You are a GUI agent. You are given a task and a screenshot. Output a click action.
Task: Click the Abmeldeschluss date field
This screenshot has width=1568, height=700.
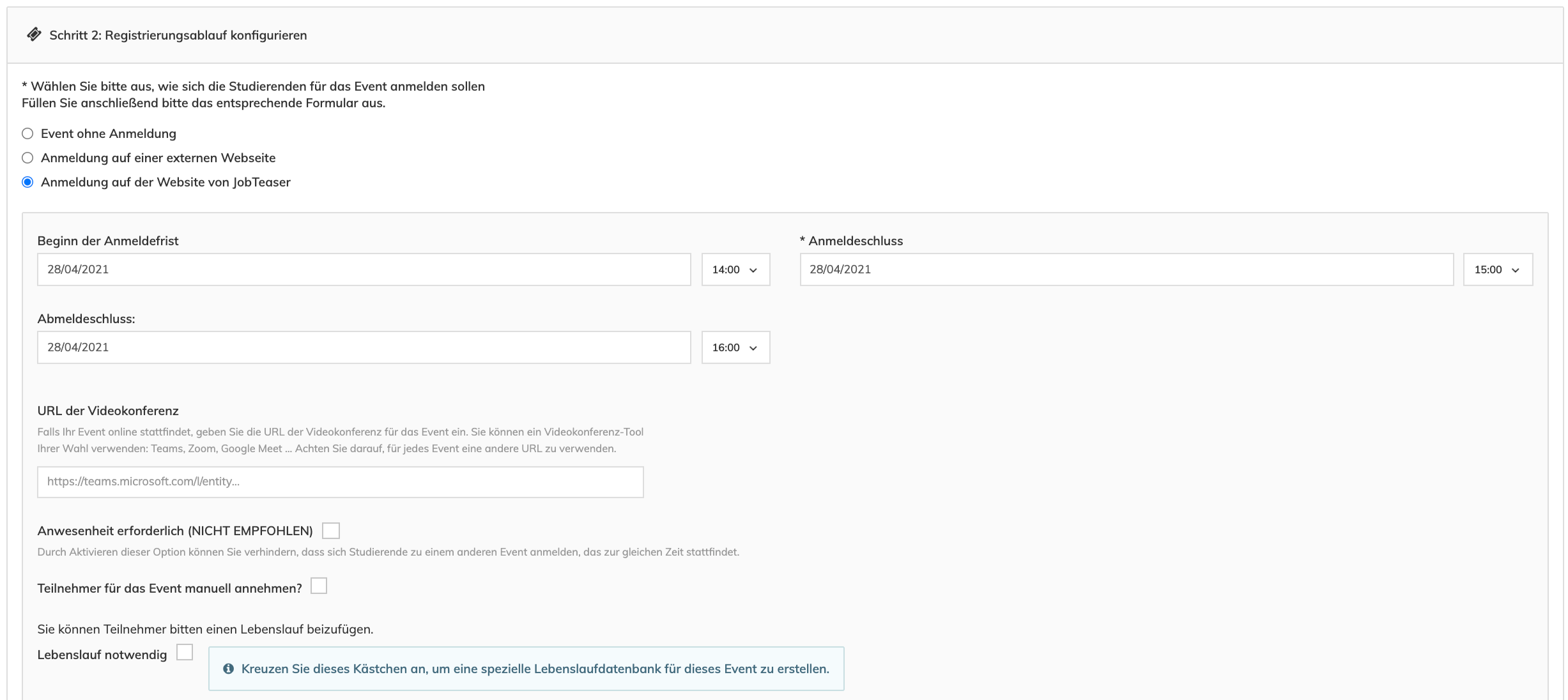(x=364, y=347)
